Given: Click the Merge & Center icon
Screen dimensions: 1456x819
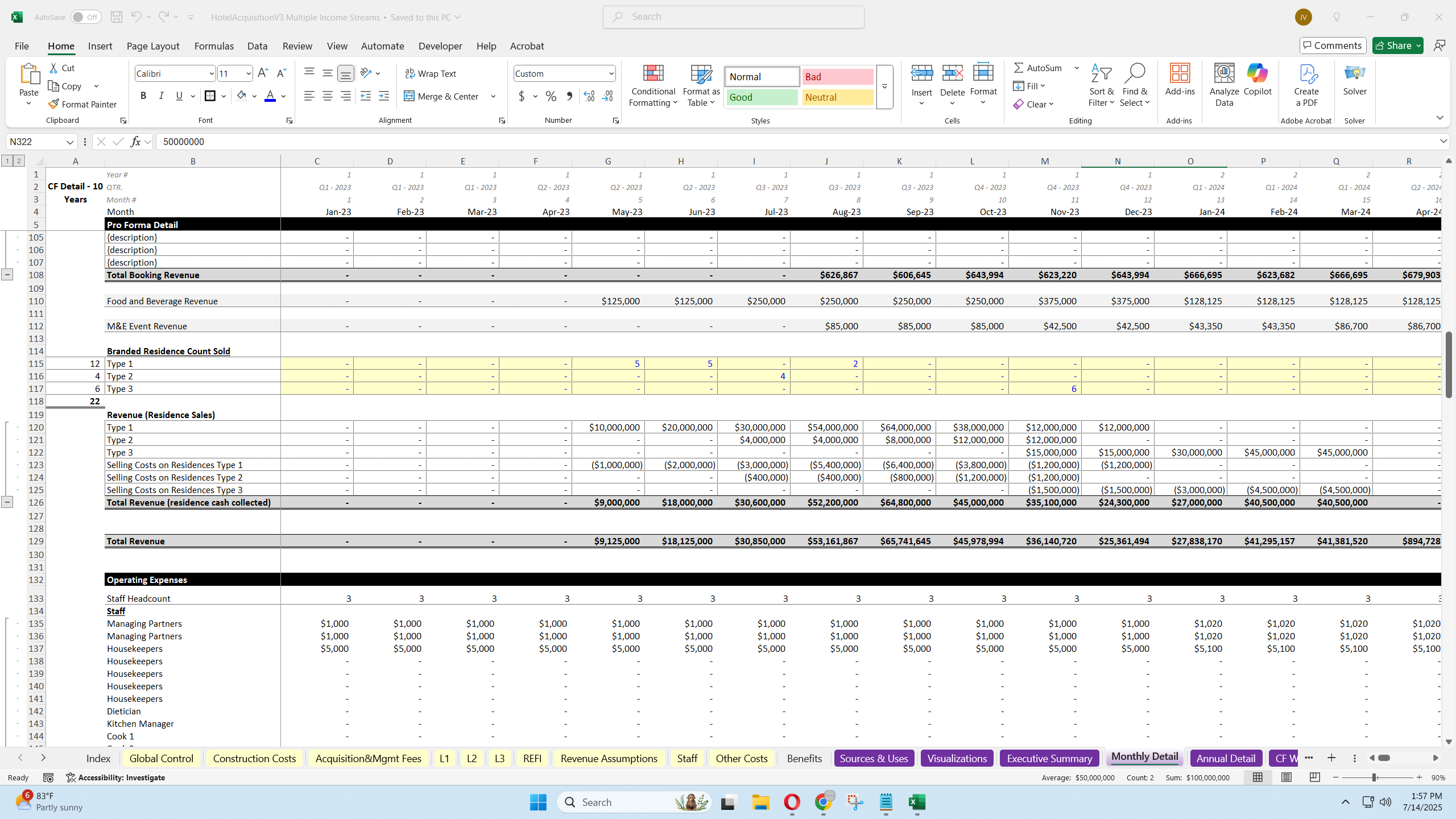Looking at the screenshot, I should click(x=409, y=96).
